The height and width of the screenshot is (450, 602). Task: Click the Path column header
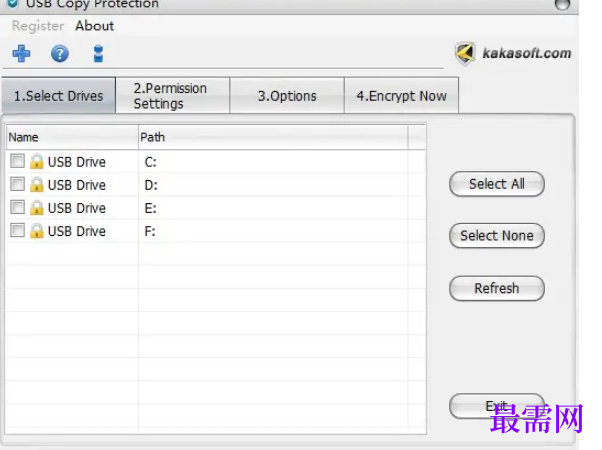point(273,137)
